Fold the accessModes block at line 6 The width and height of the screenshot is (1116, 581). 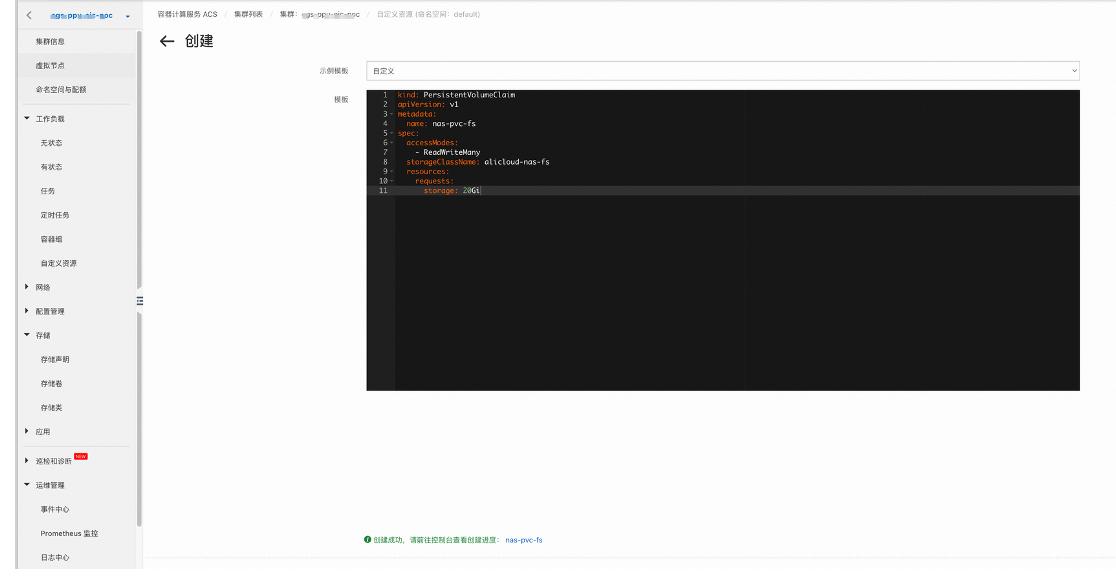pyautogui.click(x=392, y=142)
